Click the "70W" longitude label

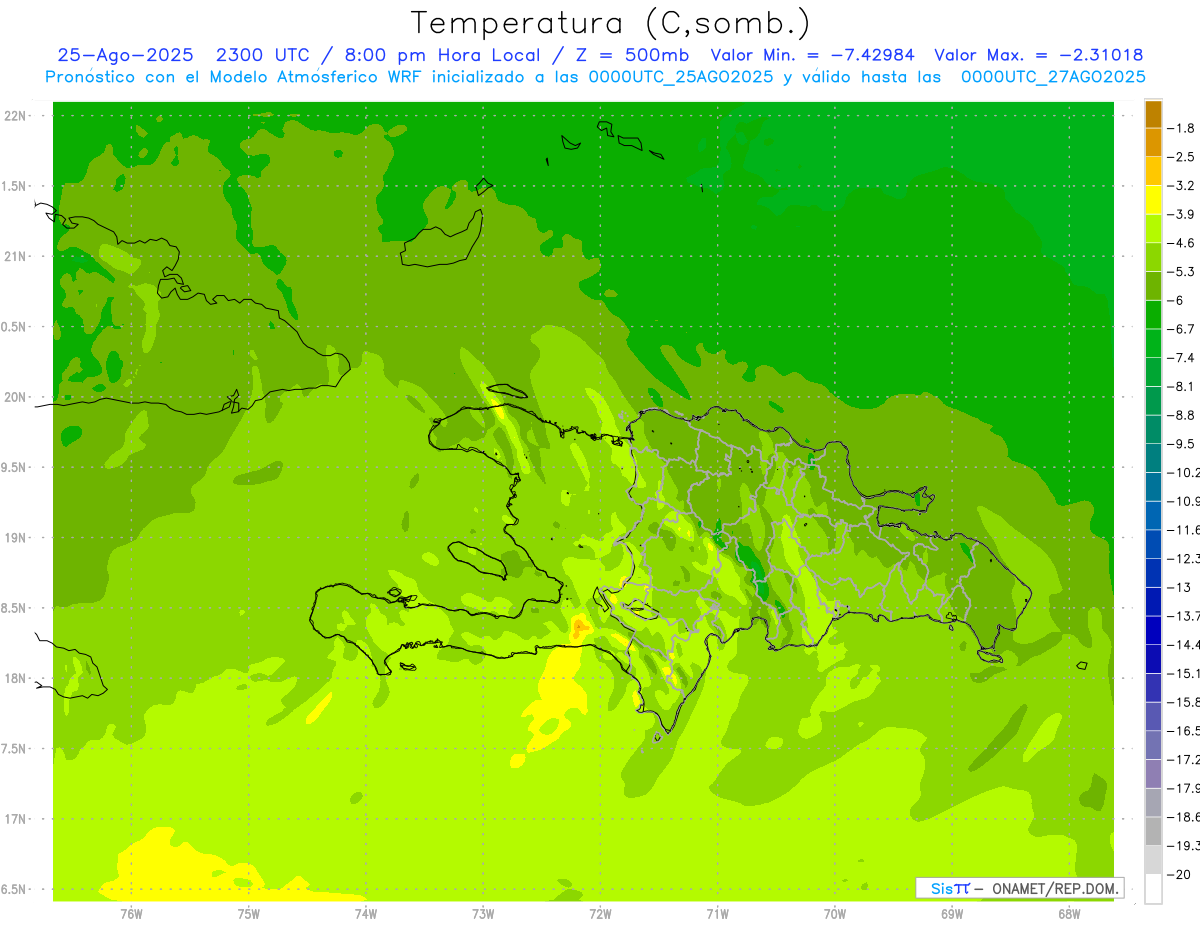(x=835, y=914)
